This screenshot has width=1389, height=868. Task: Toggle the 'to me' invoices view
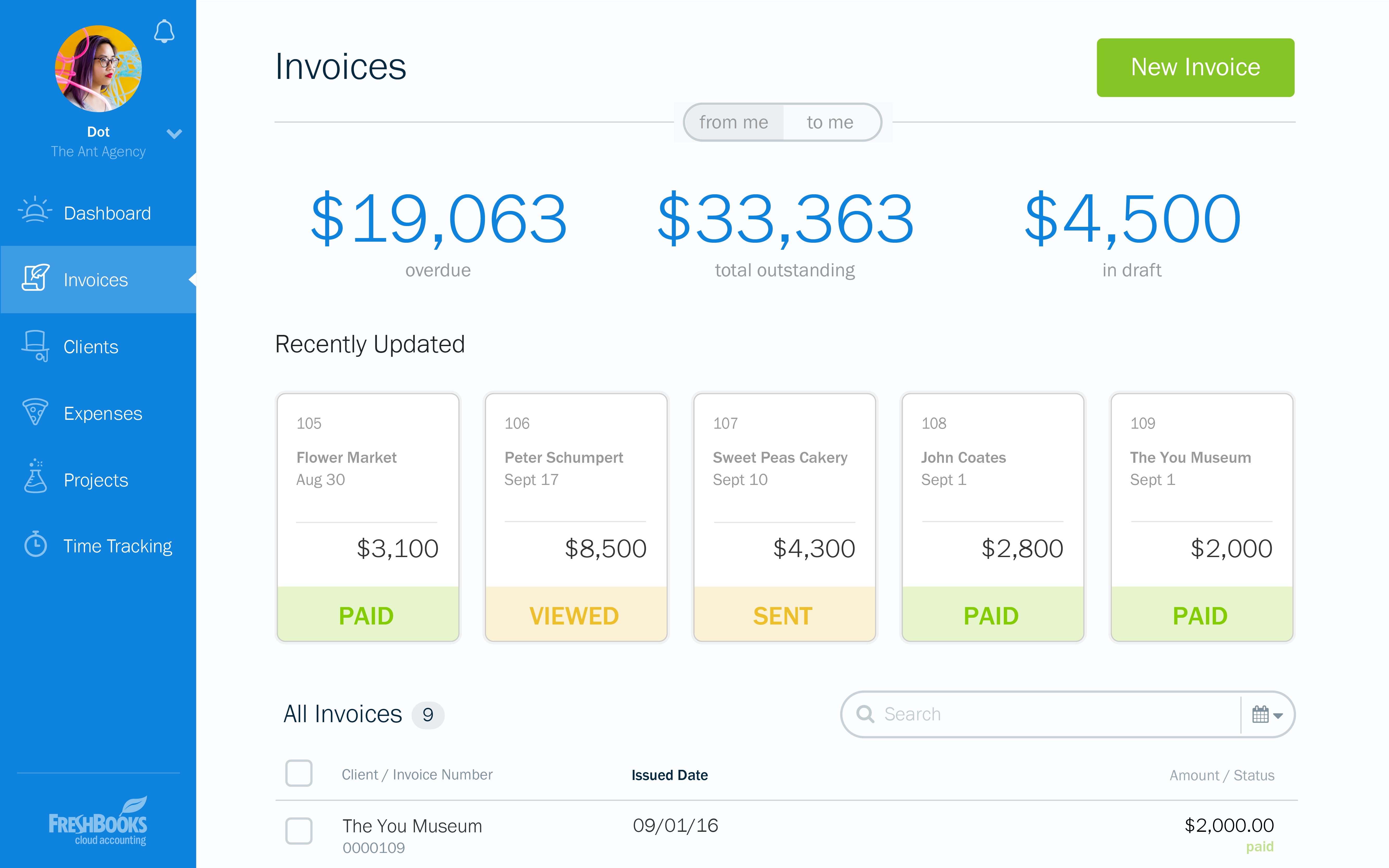pos(829,122)
